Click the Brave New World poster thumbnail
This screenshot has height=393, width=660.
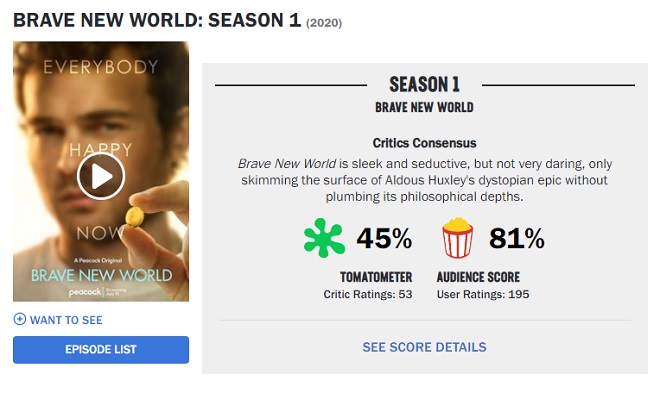point(101,171)
